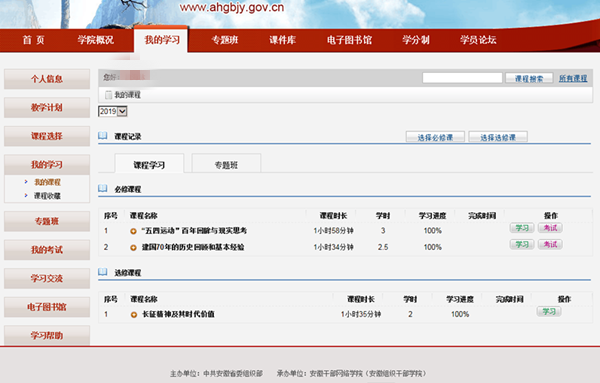600x383 pixels.
Task: Click the book icon next to 选修课程
Action: tap(103, 272)
